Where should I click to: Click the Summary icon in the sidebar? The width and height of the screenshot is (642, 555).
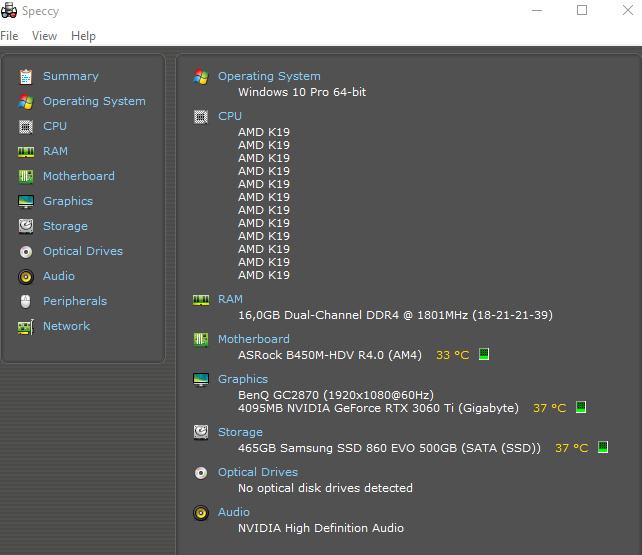tap(25, 76)
